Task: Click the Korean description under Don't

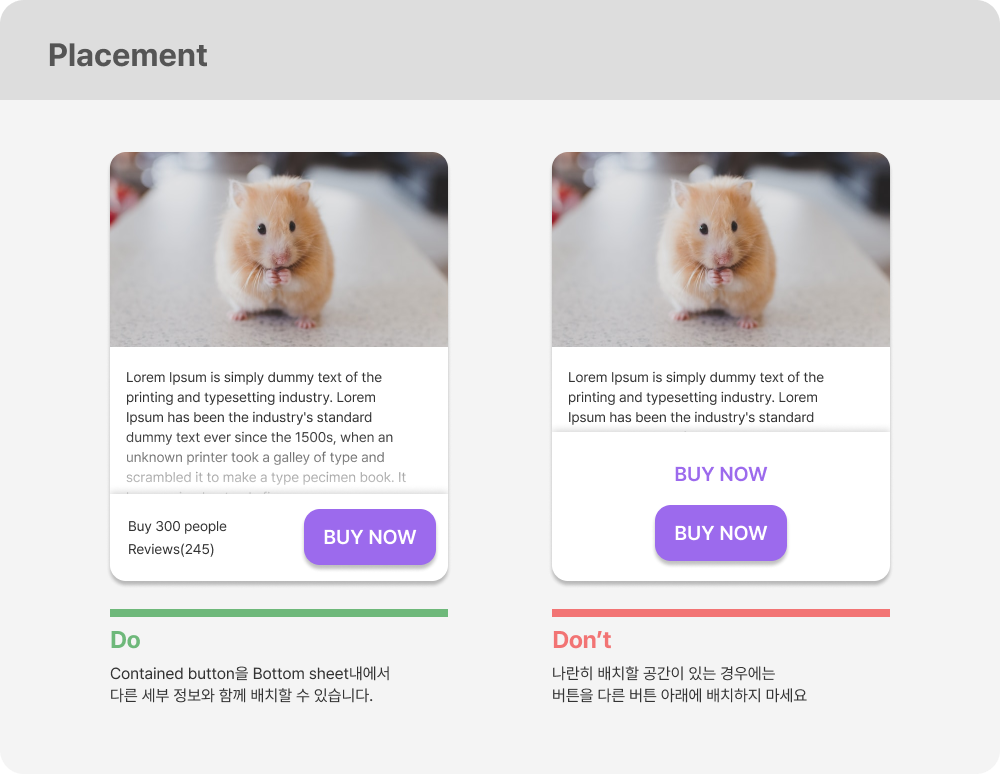Action: (679, 684)
